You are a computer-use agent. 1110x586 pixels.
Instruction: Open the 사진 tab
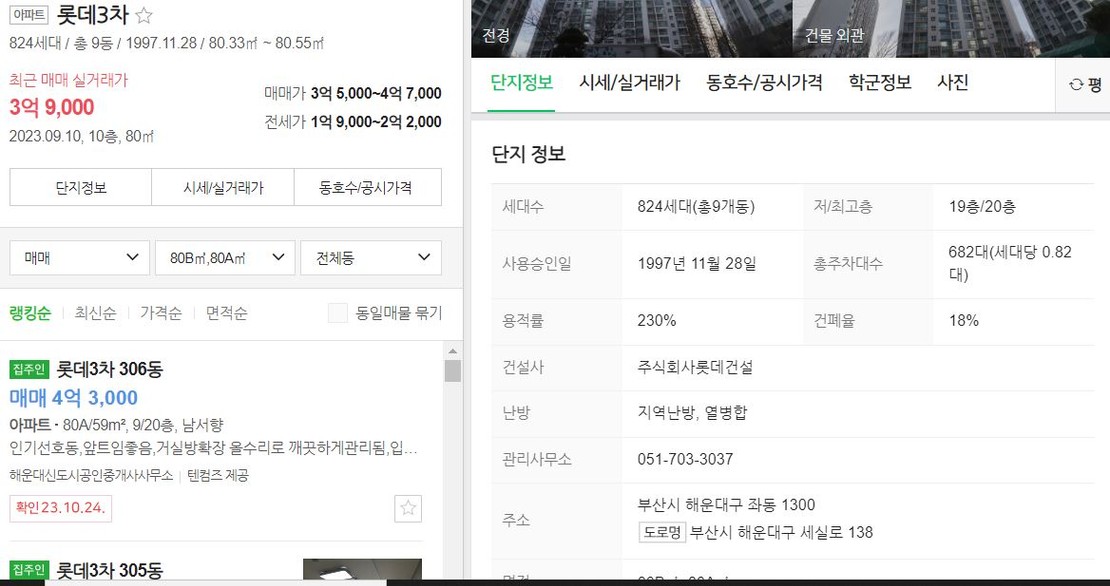(953, 83)
